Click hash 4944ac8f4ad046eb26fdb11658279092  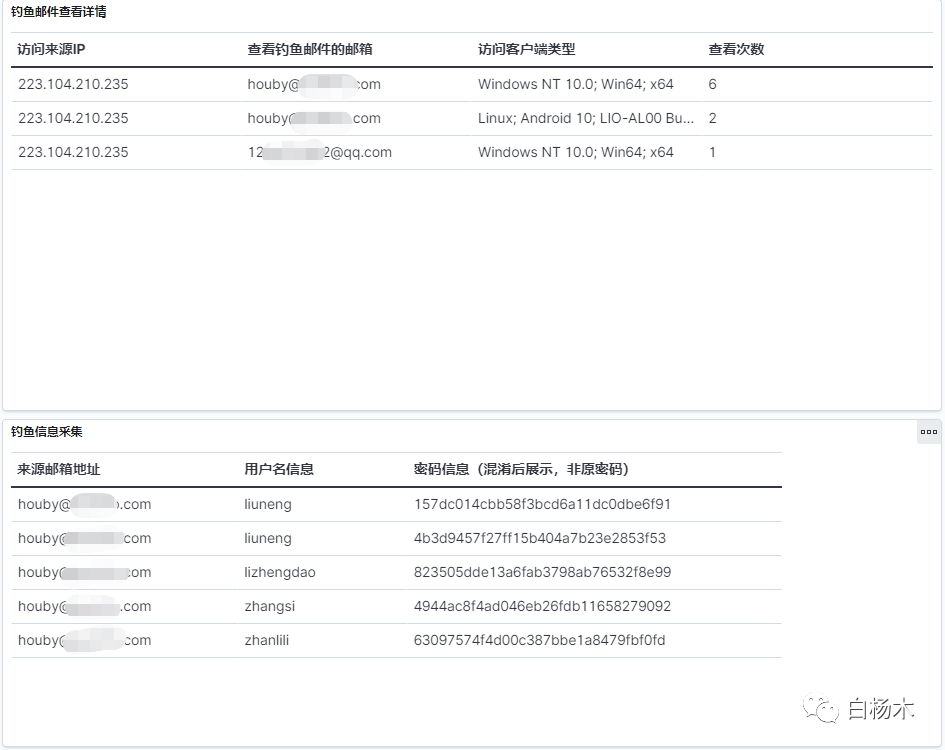(542, 607)
